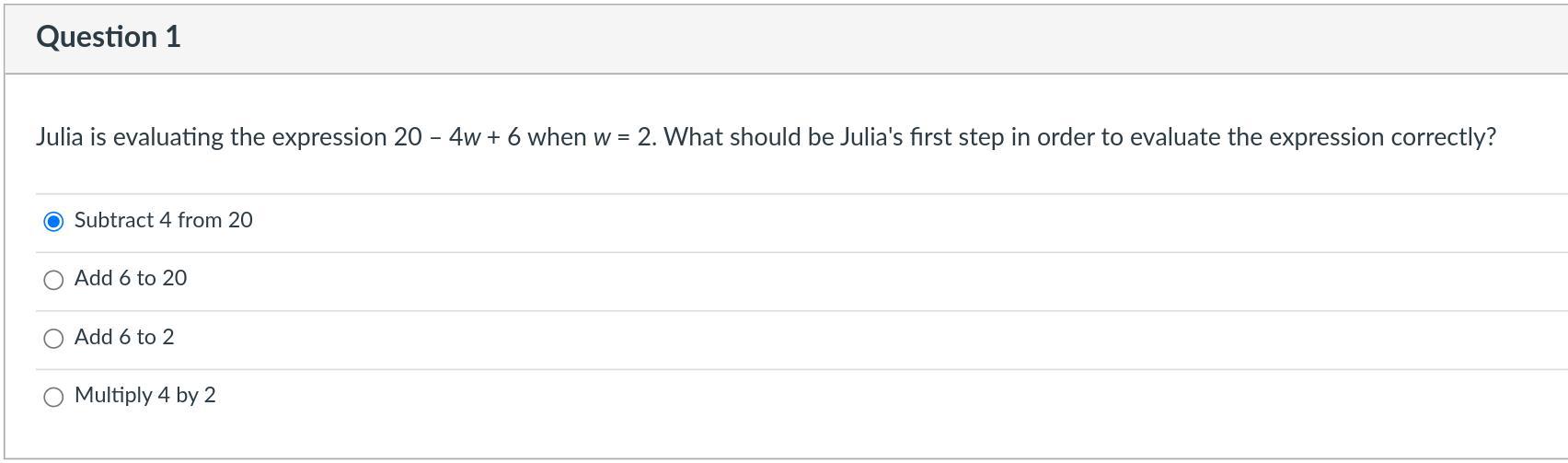Click the word "when" in the question

[x=557, y=137]
